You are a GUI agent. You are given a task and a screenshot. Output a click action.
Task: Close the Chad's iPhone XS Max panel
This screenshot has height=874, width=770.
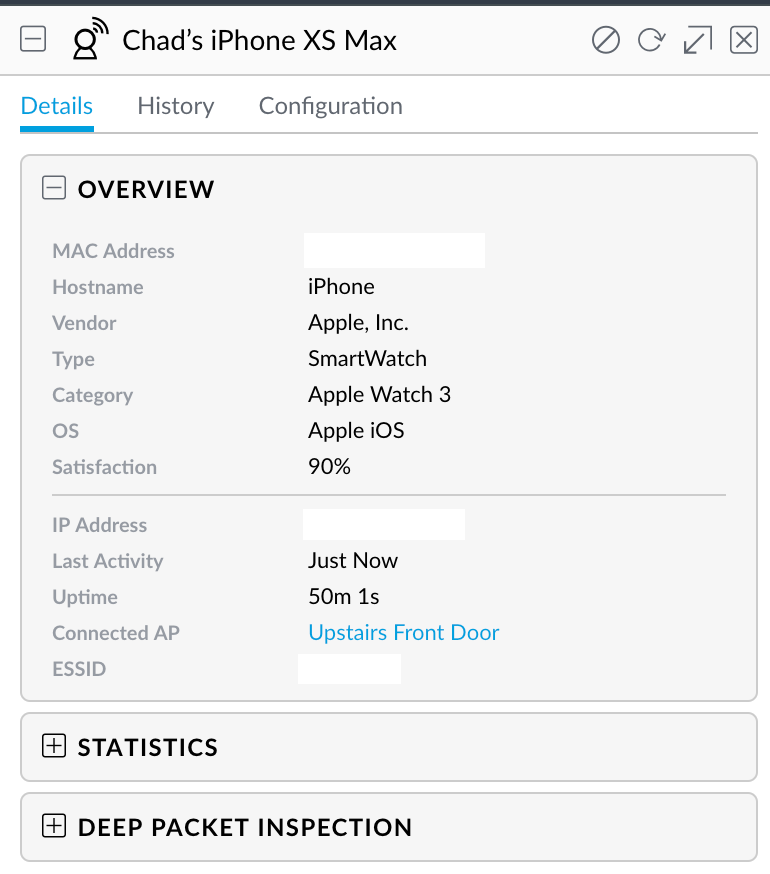click(744, 40)
